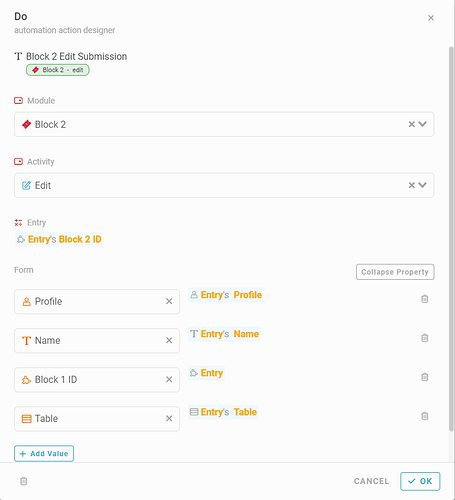The height and width of the screenshot is (500, 455).
Task: Clear the Edit activity selection
Action: (412, 185)
